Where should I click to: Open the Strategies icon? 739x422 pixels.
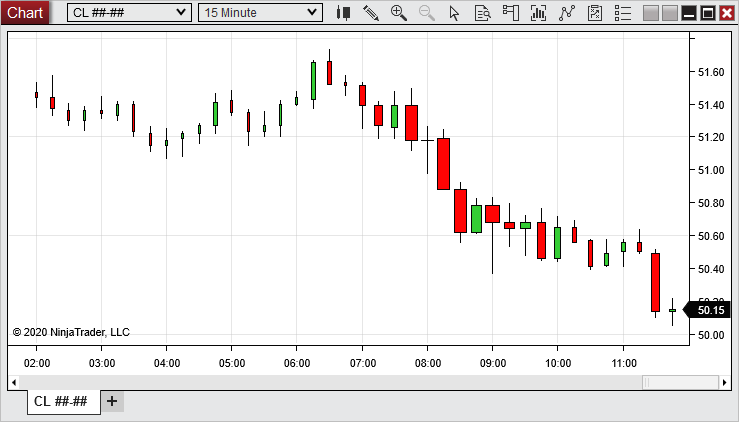pyautogui.click(x=594, y=13)
